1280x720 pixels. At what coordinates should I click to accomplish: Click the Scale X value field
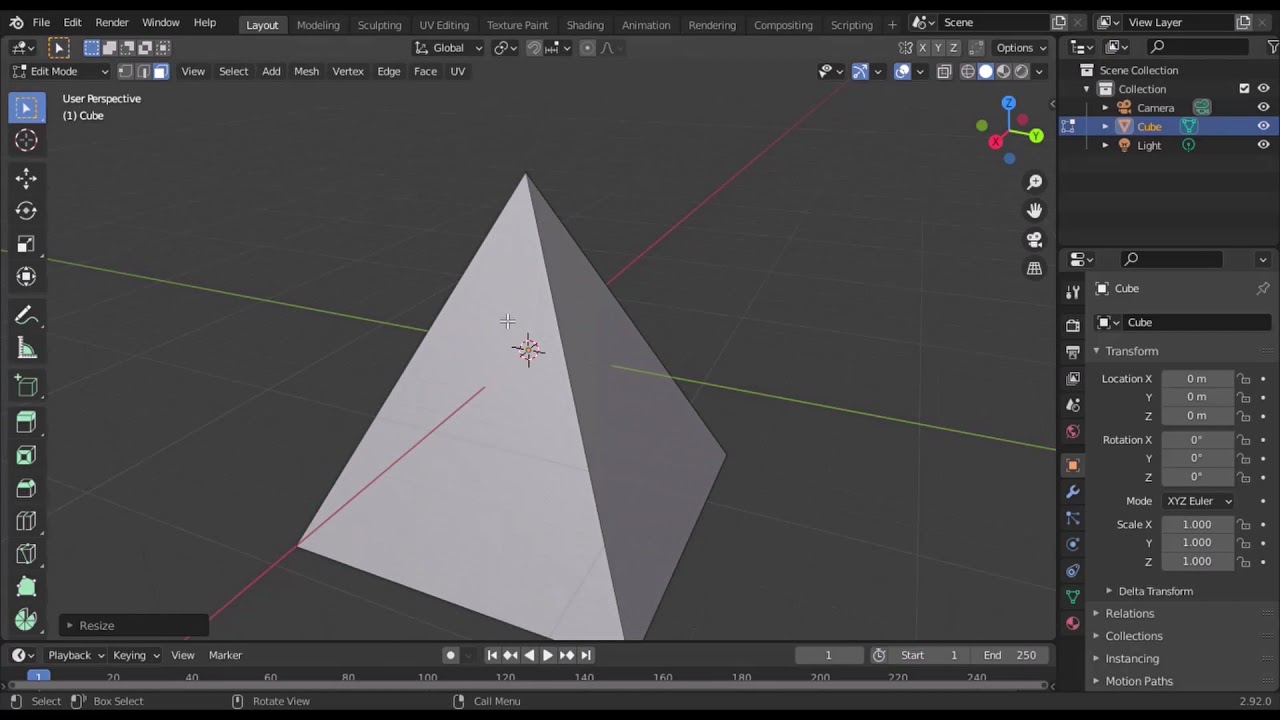(x=1197, y=524)
